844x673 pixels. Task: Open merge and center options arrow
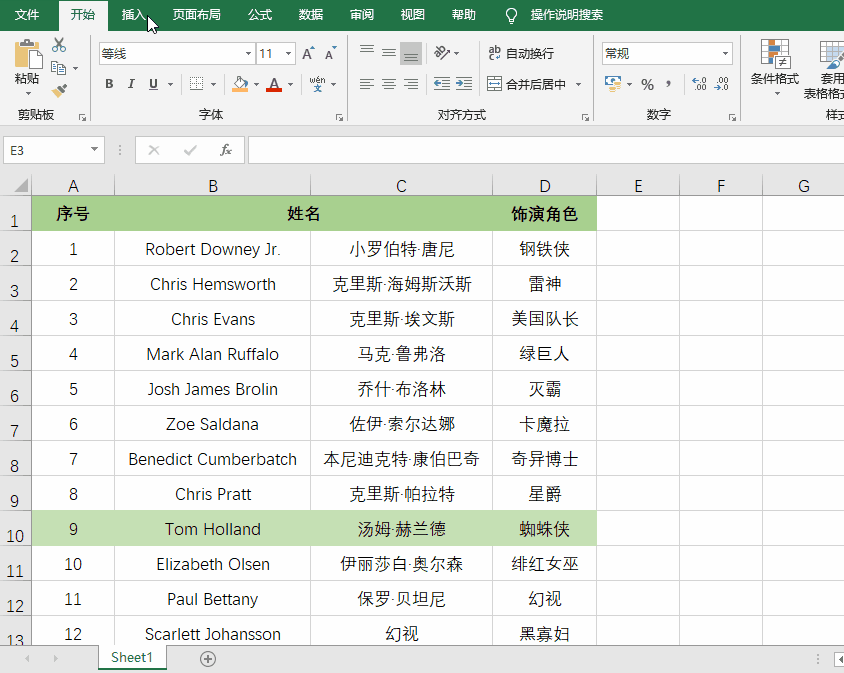click(x=579, y=84)
